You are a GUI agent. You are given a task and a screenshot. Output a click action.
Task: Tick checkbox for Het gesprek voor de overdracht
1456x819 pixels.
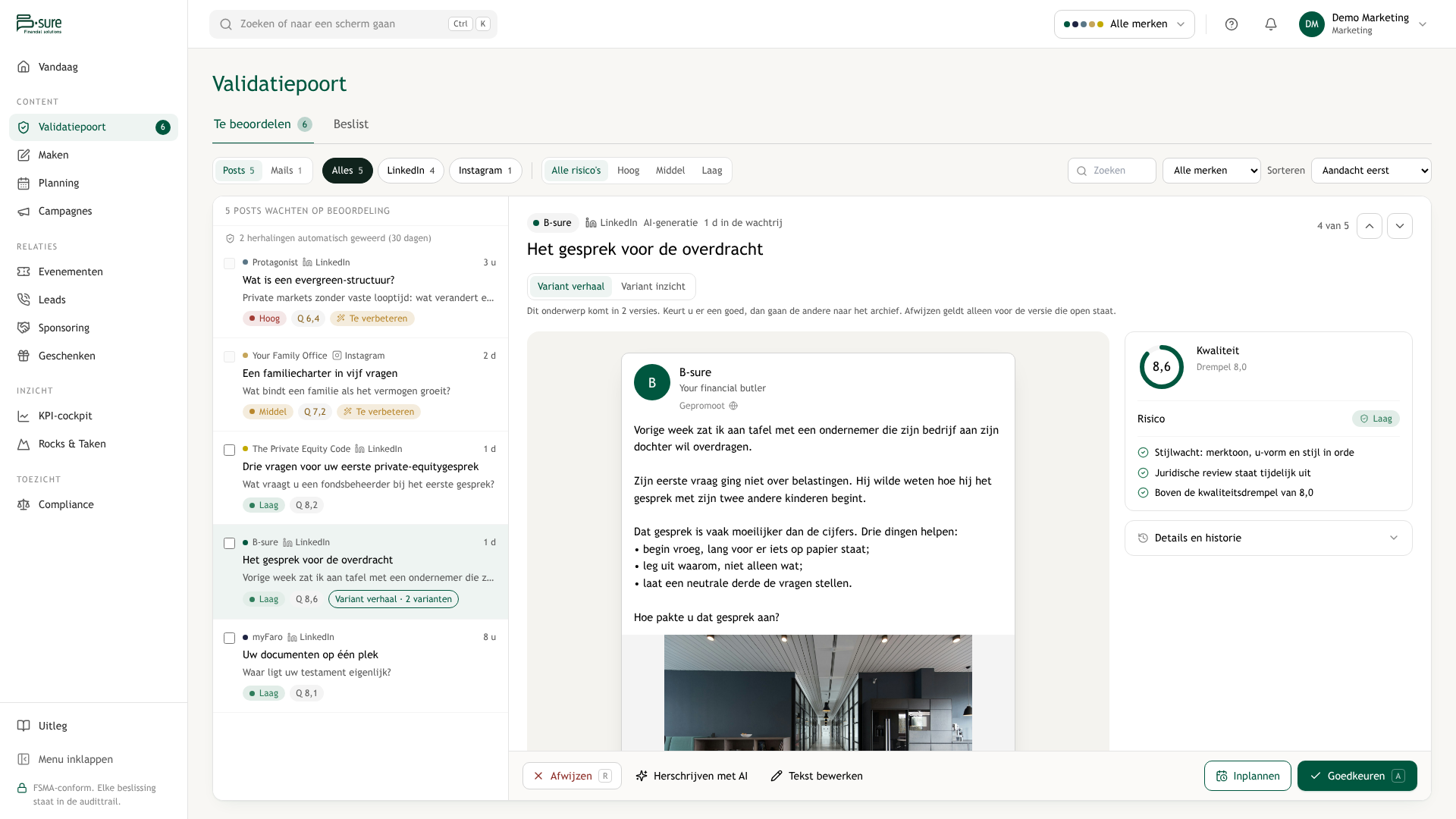229,543
